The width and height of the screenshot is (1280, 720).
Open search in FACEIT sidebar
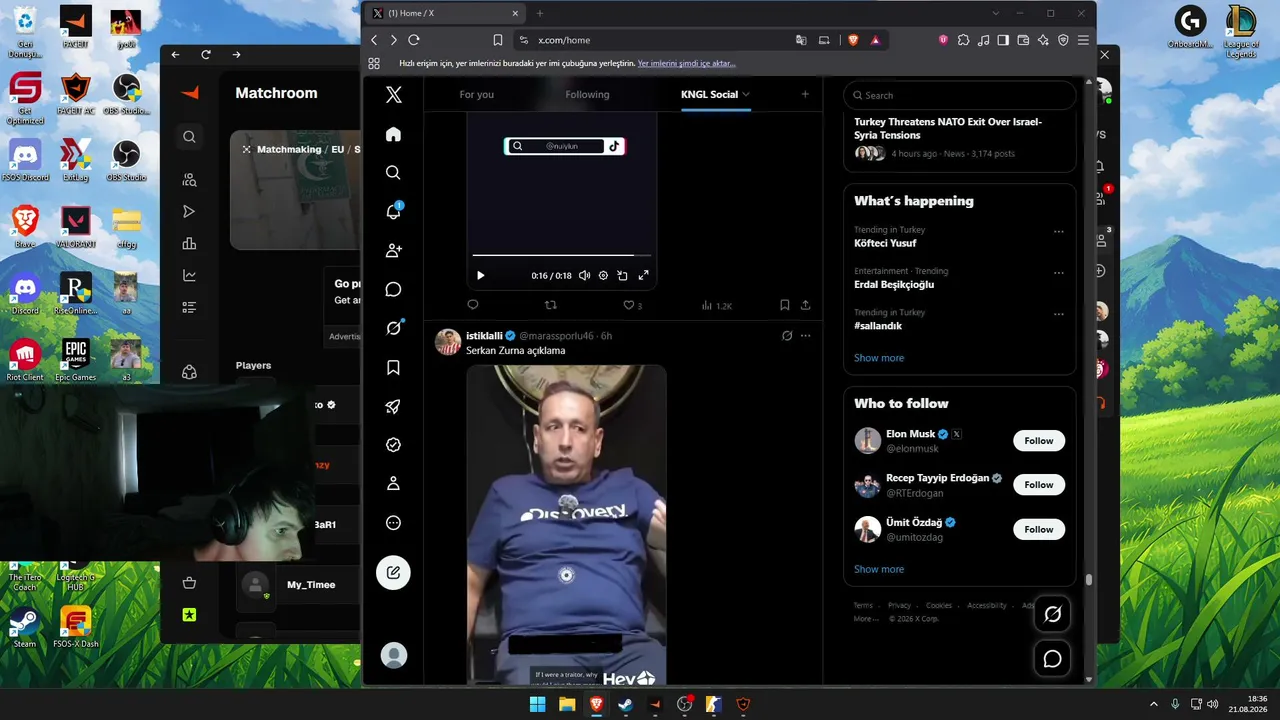tap(189, 137)
